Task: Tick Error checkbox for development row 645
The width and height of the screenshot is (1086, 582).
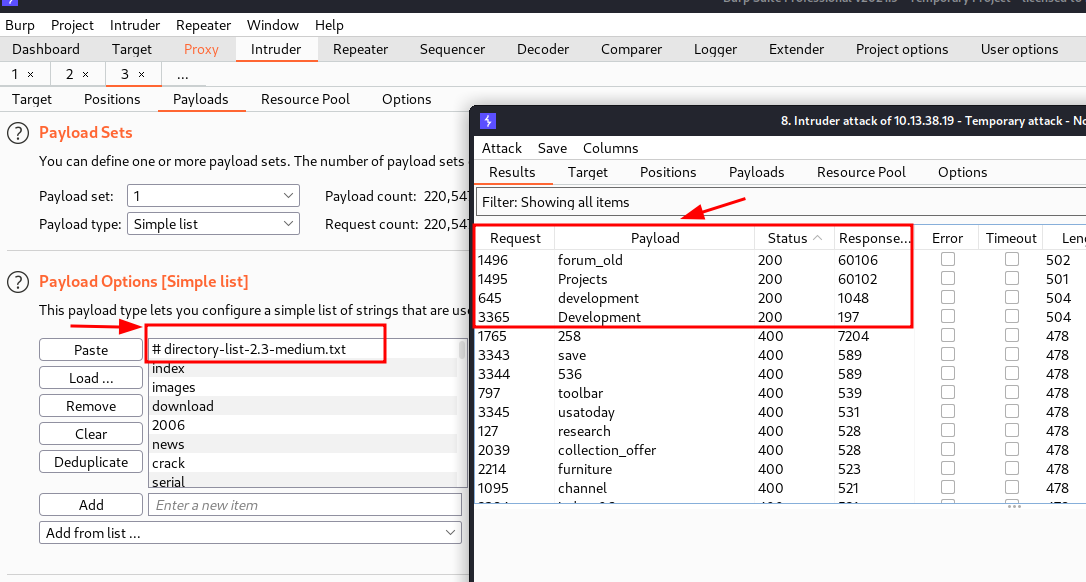Action: [x=947, y=297]
